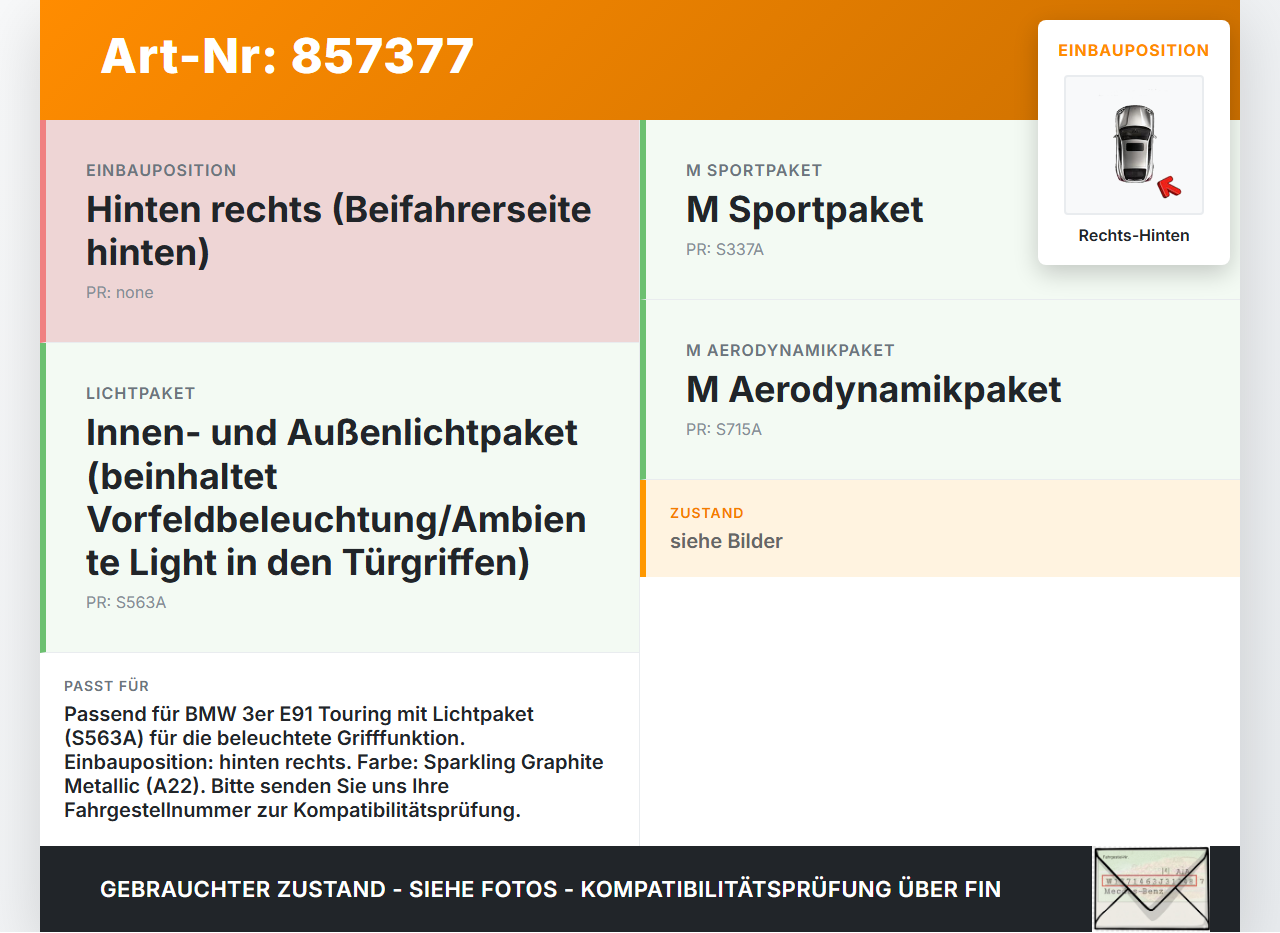Click the PR: none text
Screen dimensions: 1280x933
pos(120,293)
